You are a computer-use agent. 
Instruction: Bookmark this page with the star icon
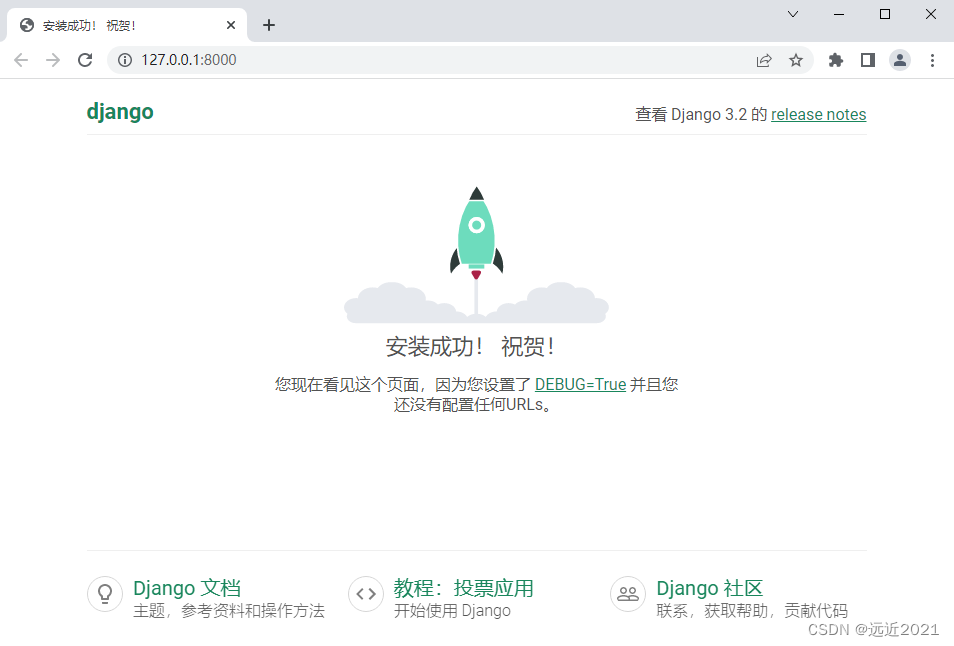coord(796,60)
